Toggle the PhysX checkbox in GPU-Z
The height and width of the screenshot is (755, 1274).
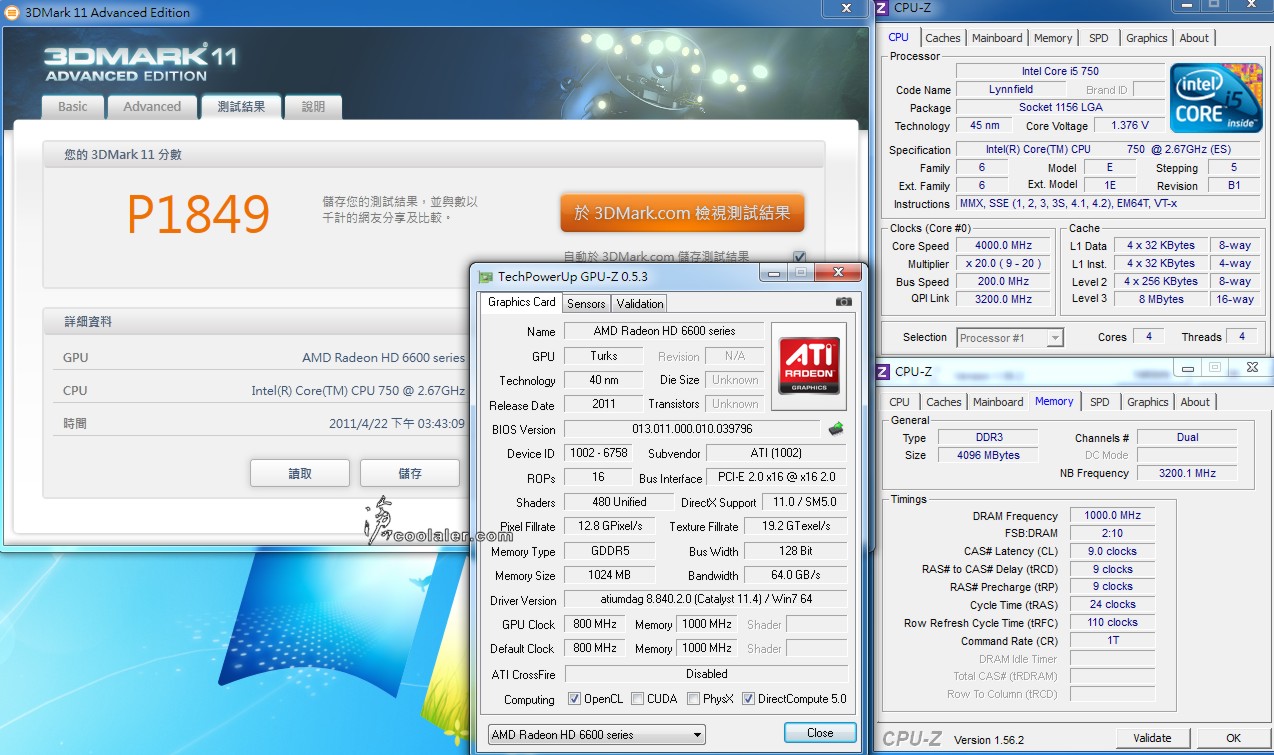point(694,699)
